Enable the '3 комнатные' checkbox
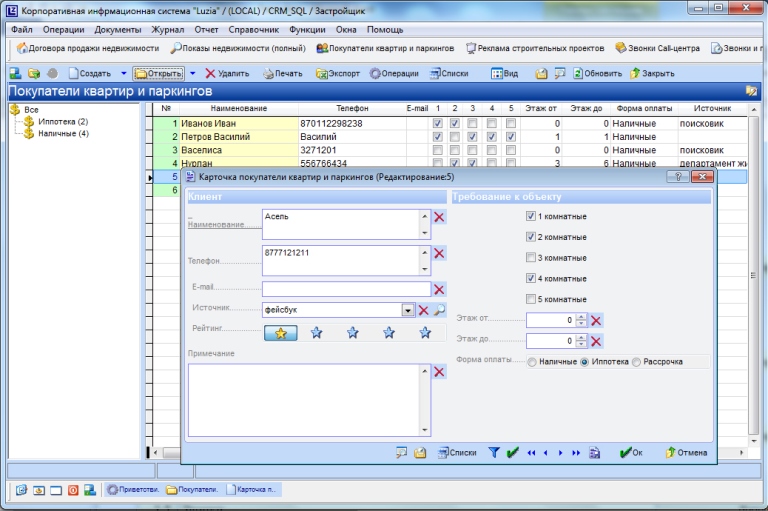Image resolution: width=768 pixels, height=511 pixels. (530, 257)
